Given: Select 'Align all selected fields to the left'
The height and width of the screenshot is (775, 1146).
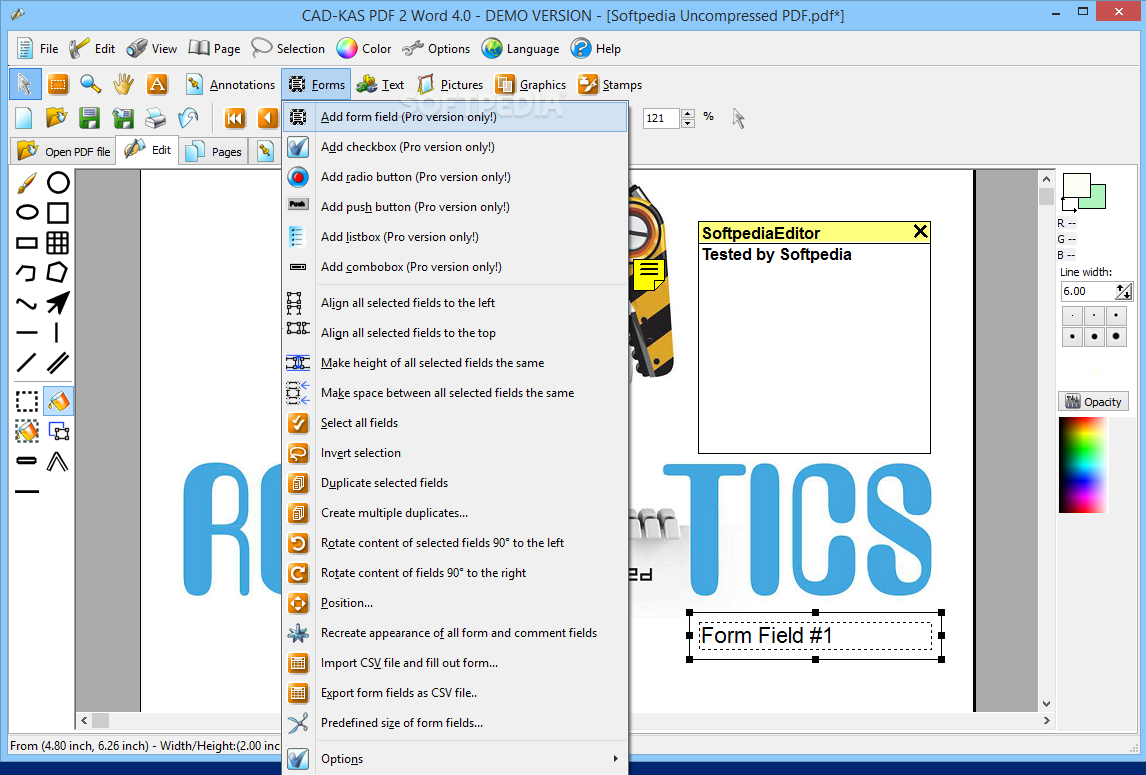Looking at the screenshot, I should (x=455, y=303).
